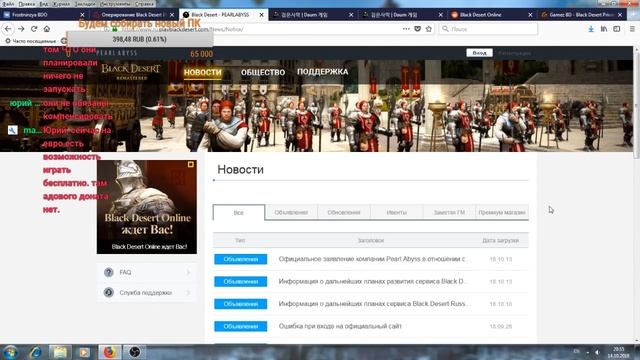Select the Заметки ГМ news filter tab
The height and width of the screenshot is (360, 640).
(x=449, y=213)
